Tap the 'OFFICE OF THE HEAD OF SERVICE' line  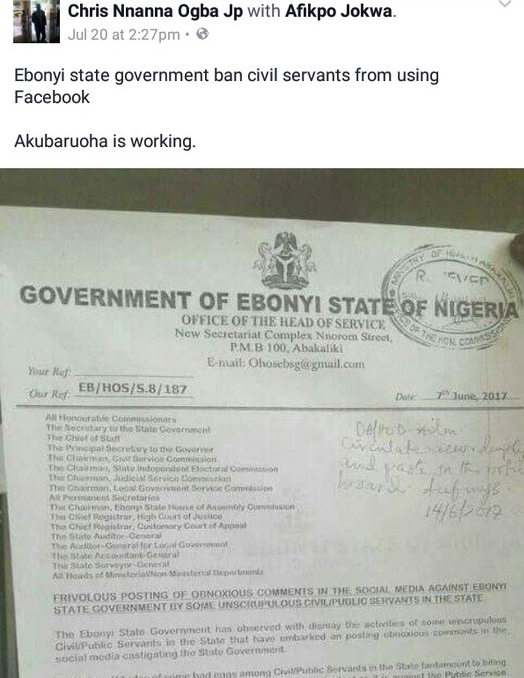click(283, 321)
